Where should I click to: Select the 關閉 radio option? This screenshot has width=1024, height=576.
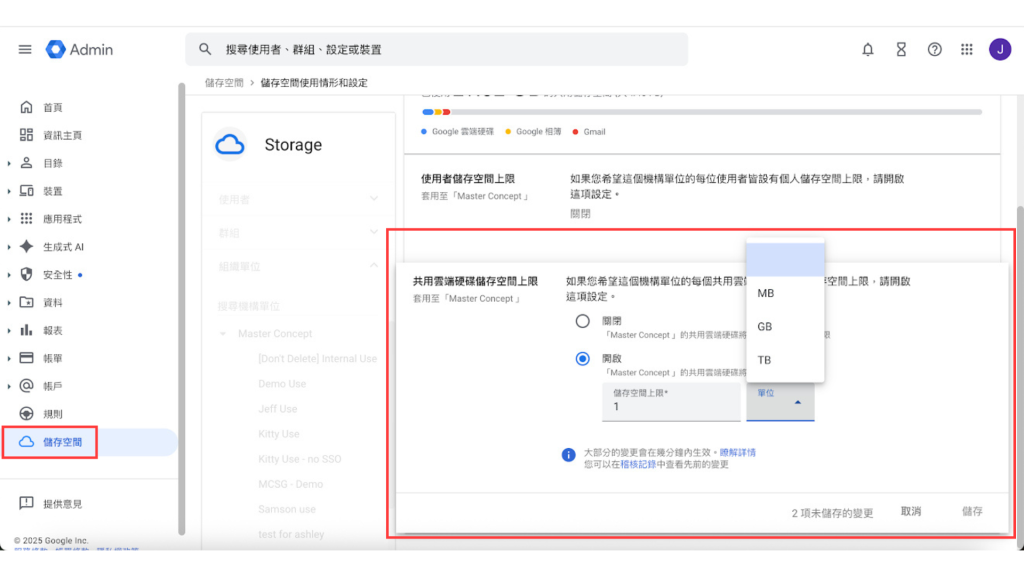pos(582,321)
